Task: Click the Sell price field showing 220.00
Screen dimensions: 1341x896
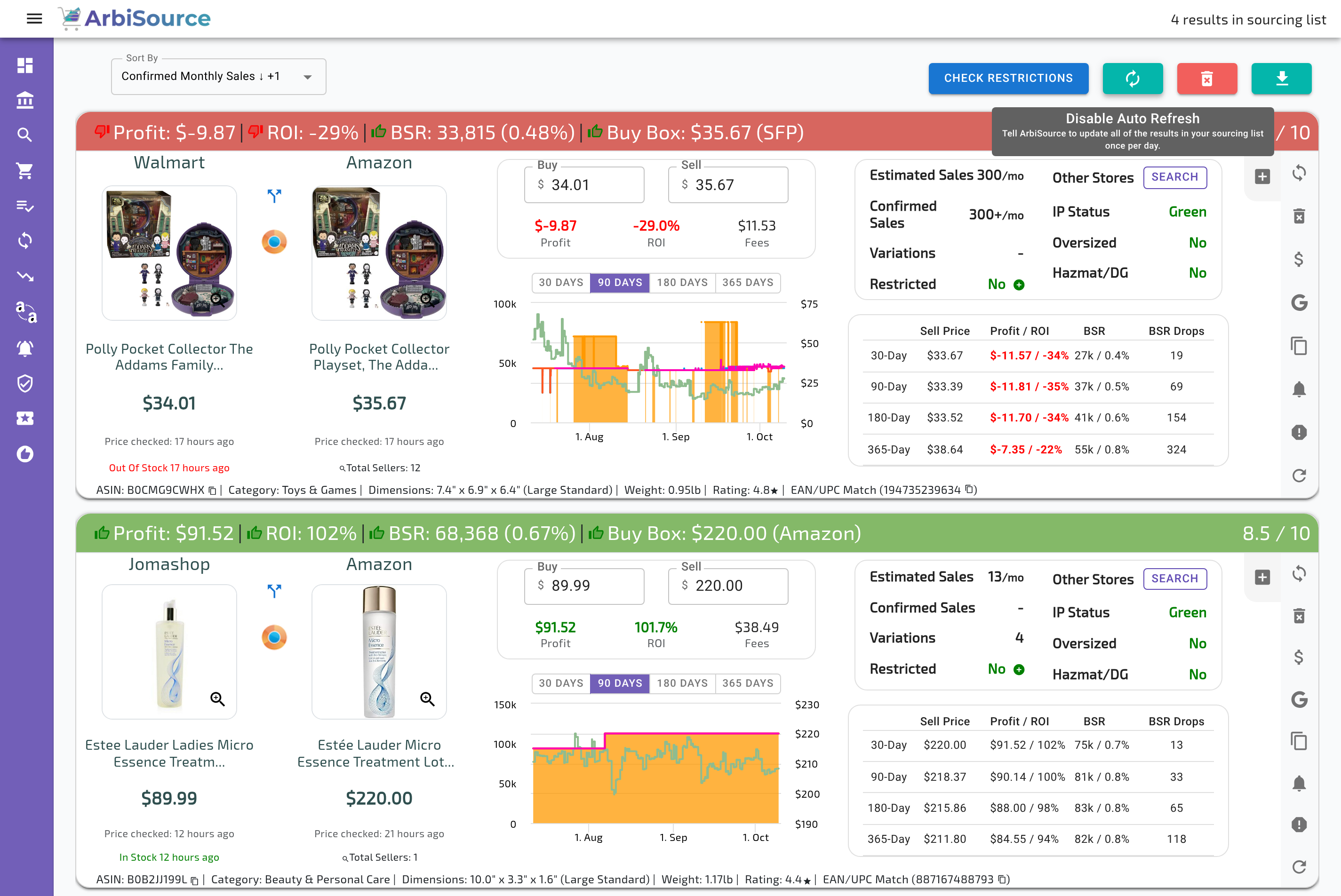Action: (x=728, y=586)
